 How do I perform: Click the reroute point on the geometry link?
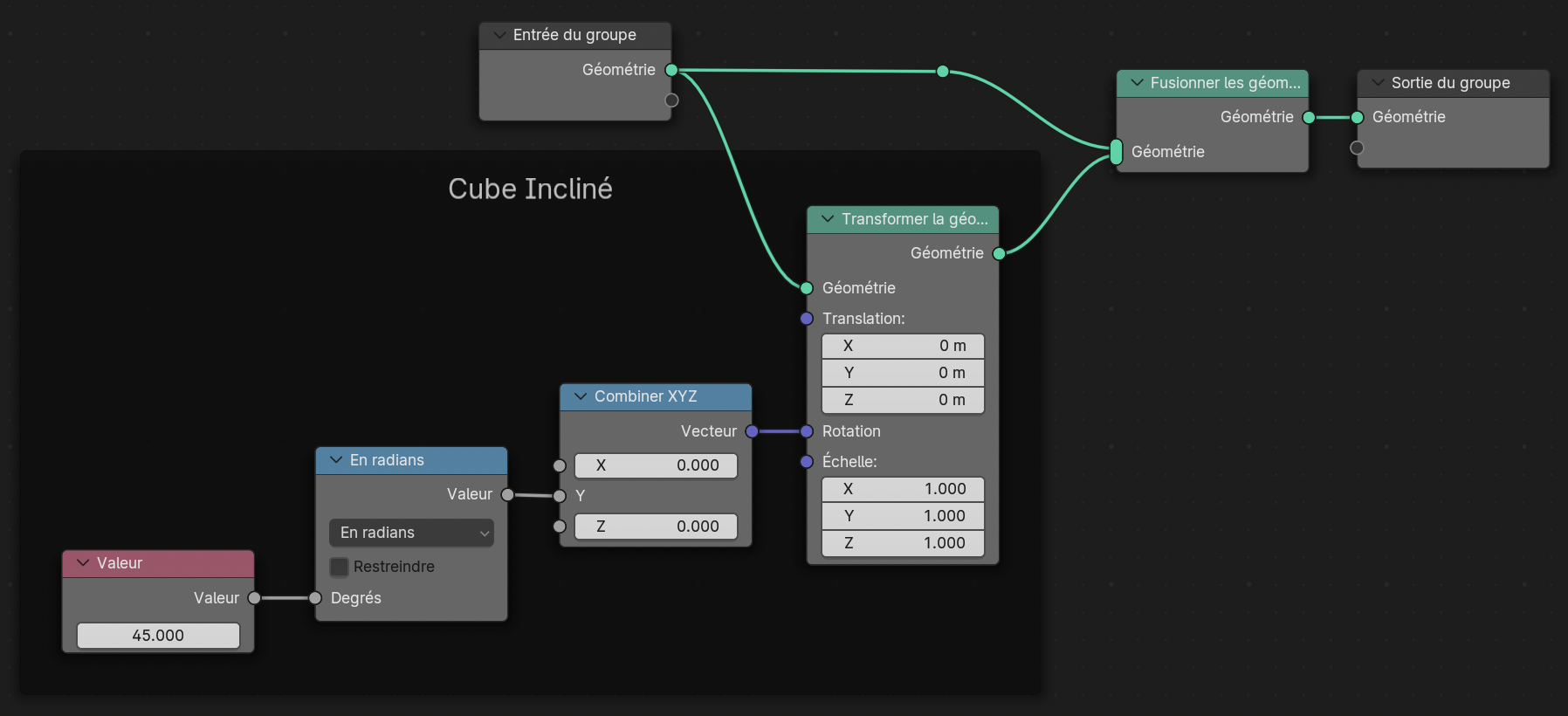click(x=942, y=72)
